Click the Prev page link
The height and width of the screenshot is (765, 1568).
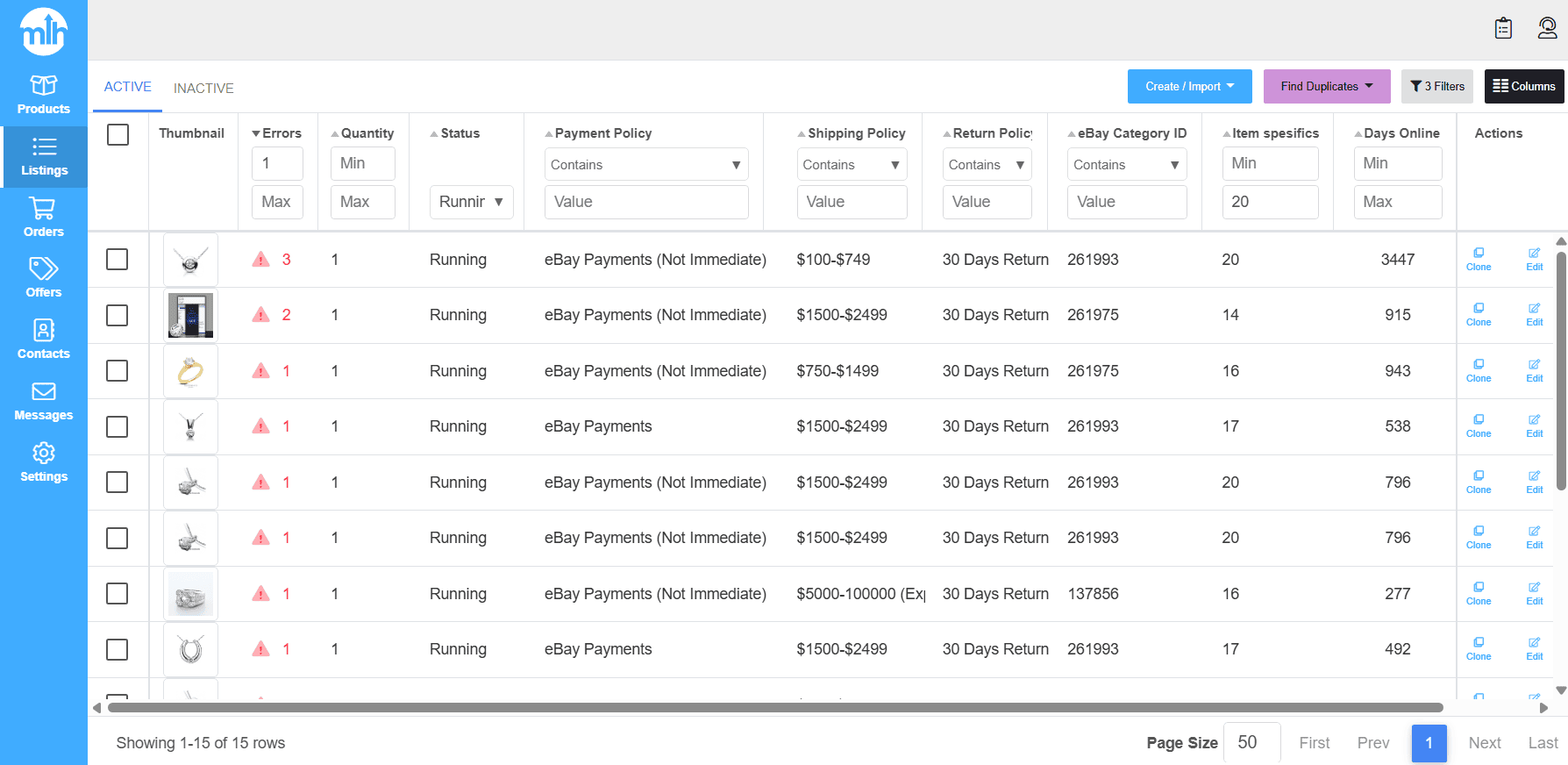pyautogui.click(x=1373, y=743)
